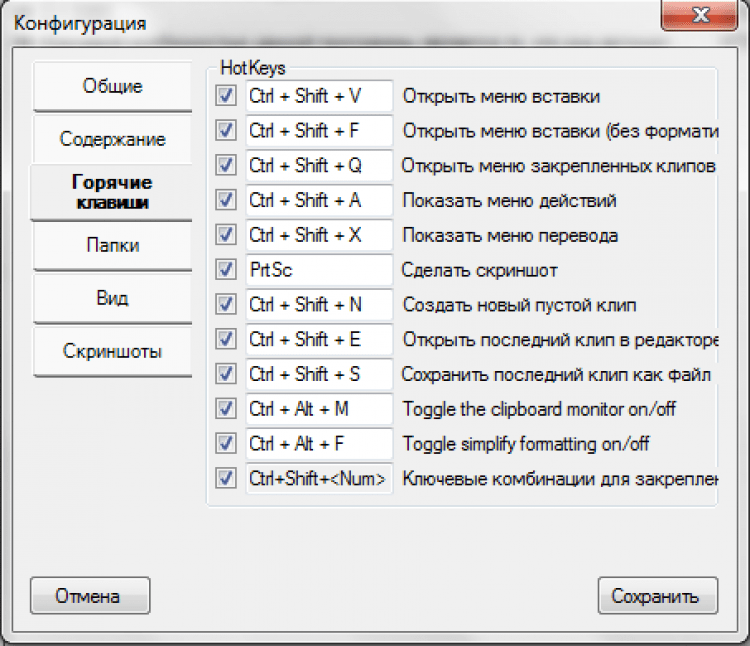Viewport: 750px width, 646px height.
Task: Click the Ctrl + Alt + M hotkey field
Action: click(319, 409)
